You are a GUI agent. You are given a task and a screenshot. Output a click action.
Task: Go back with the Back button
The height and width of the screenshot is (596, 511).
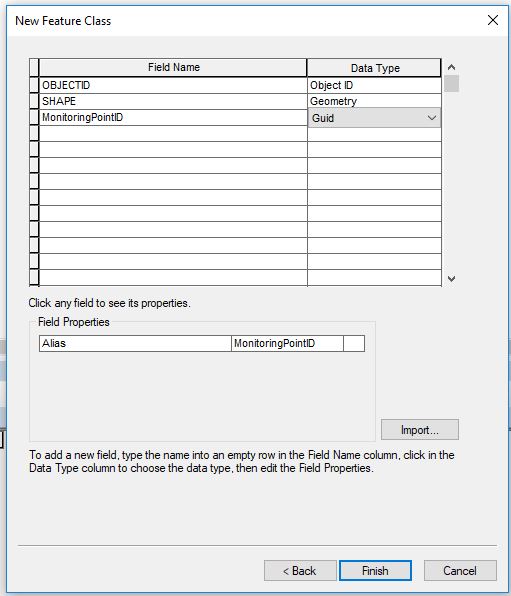click(300, 571)
